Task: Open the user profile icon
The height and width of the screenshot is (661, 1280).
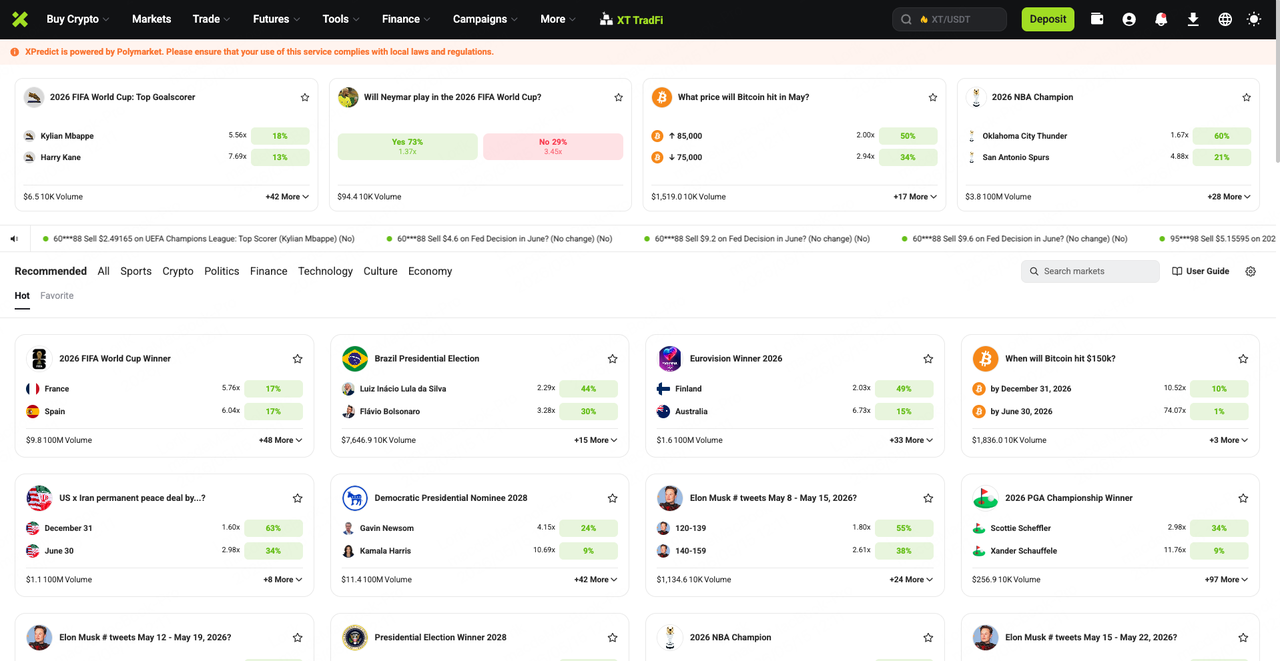Action: point(1129,19)
